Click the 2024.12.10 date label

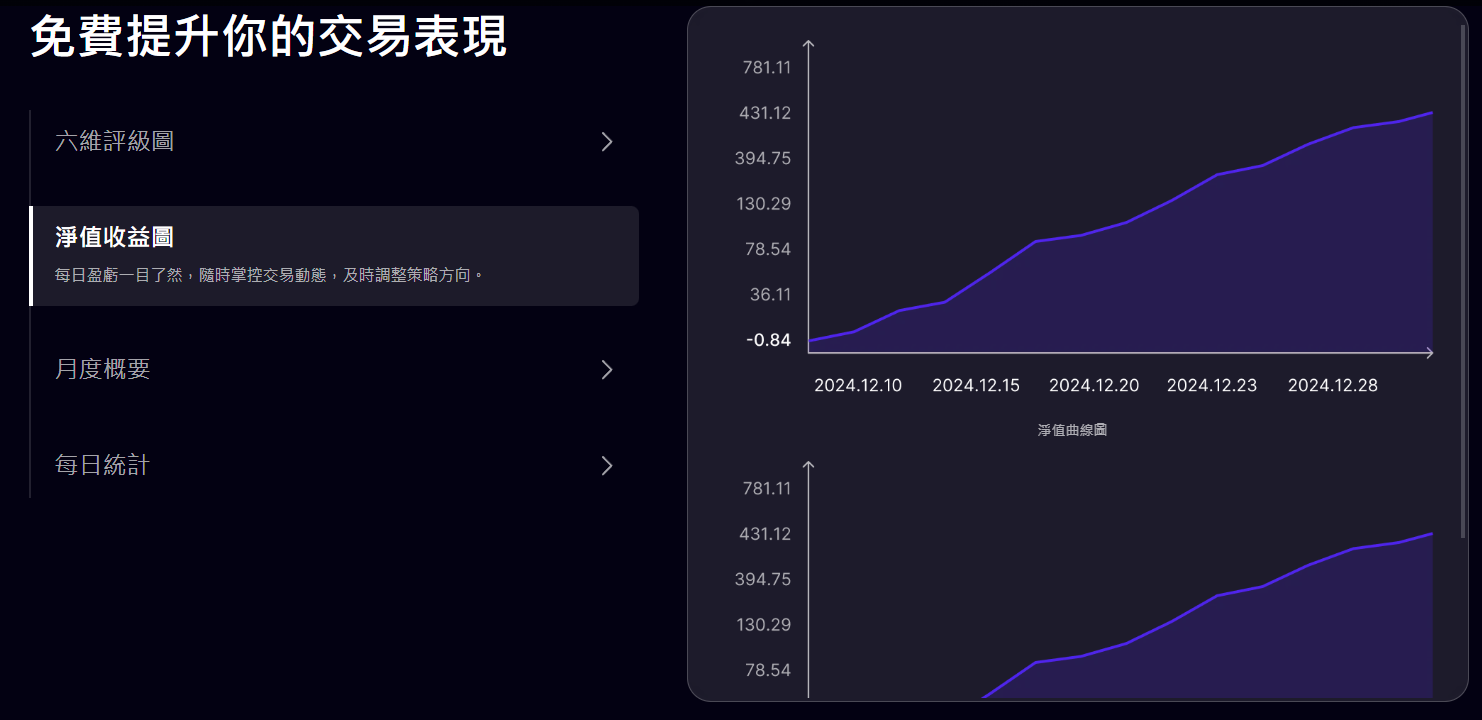coord(858,385)
